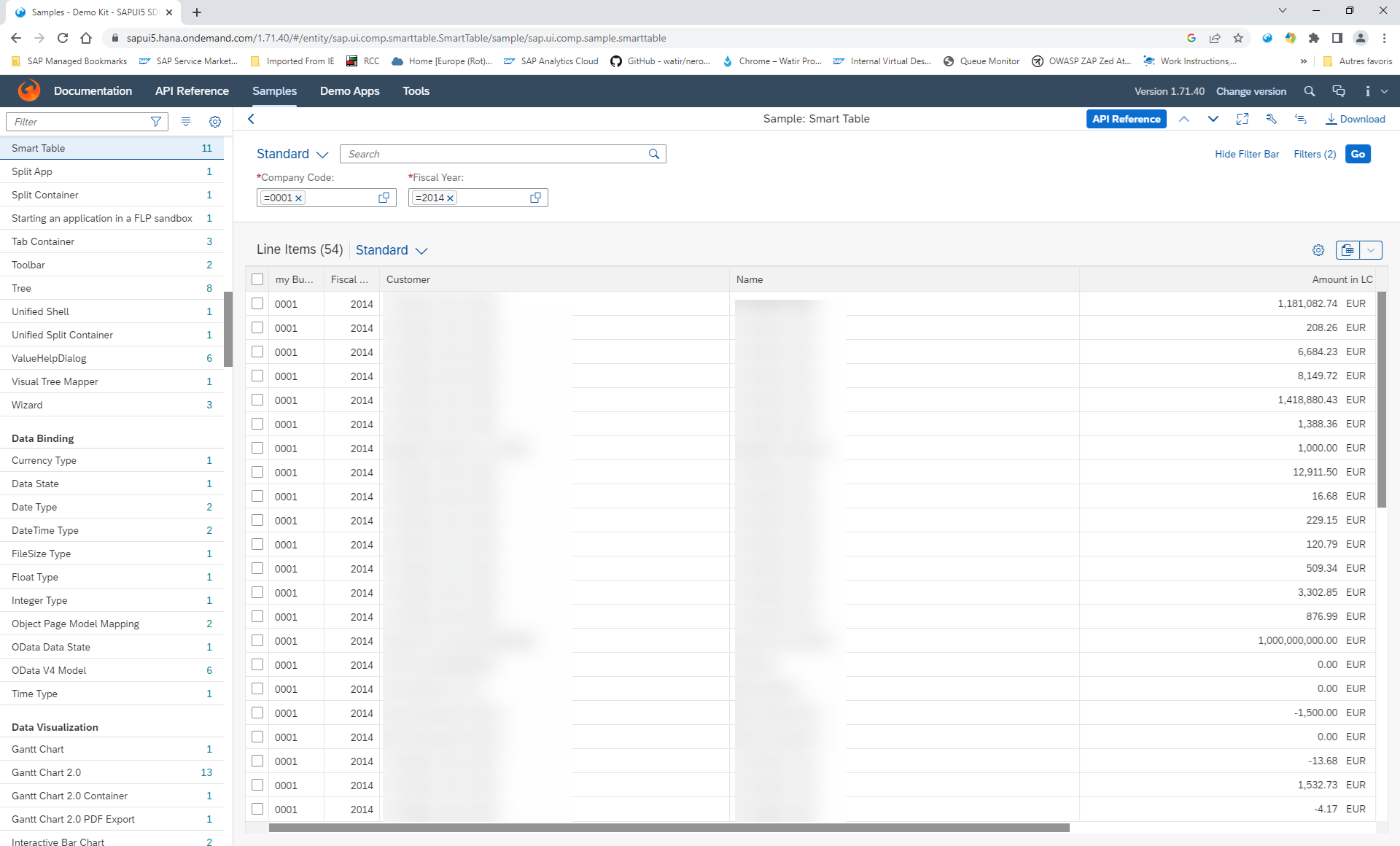Image resolution: width=1400 pixels, height=846 pixels.
Task: Remove the =2014 token
Action: pos(450,198)
